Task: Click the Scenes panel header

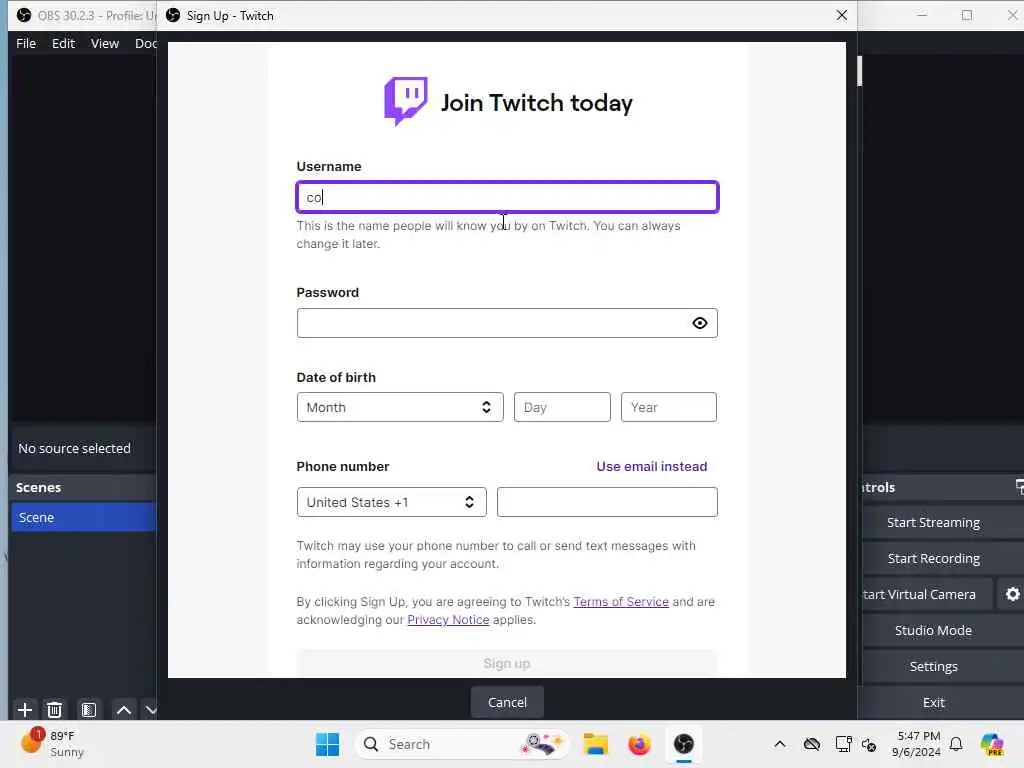Action: pyautogui.click(x=84, y=487)
